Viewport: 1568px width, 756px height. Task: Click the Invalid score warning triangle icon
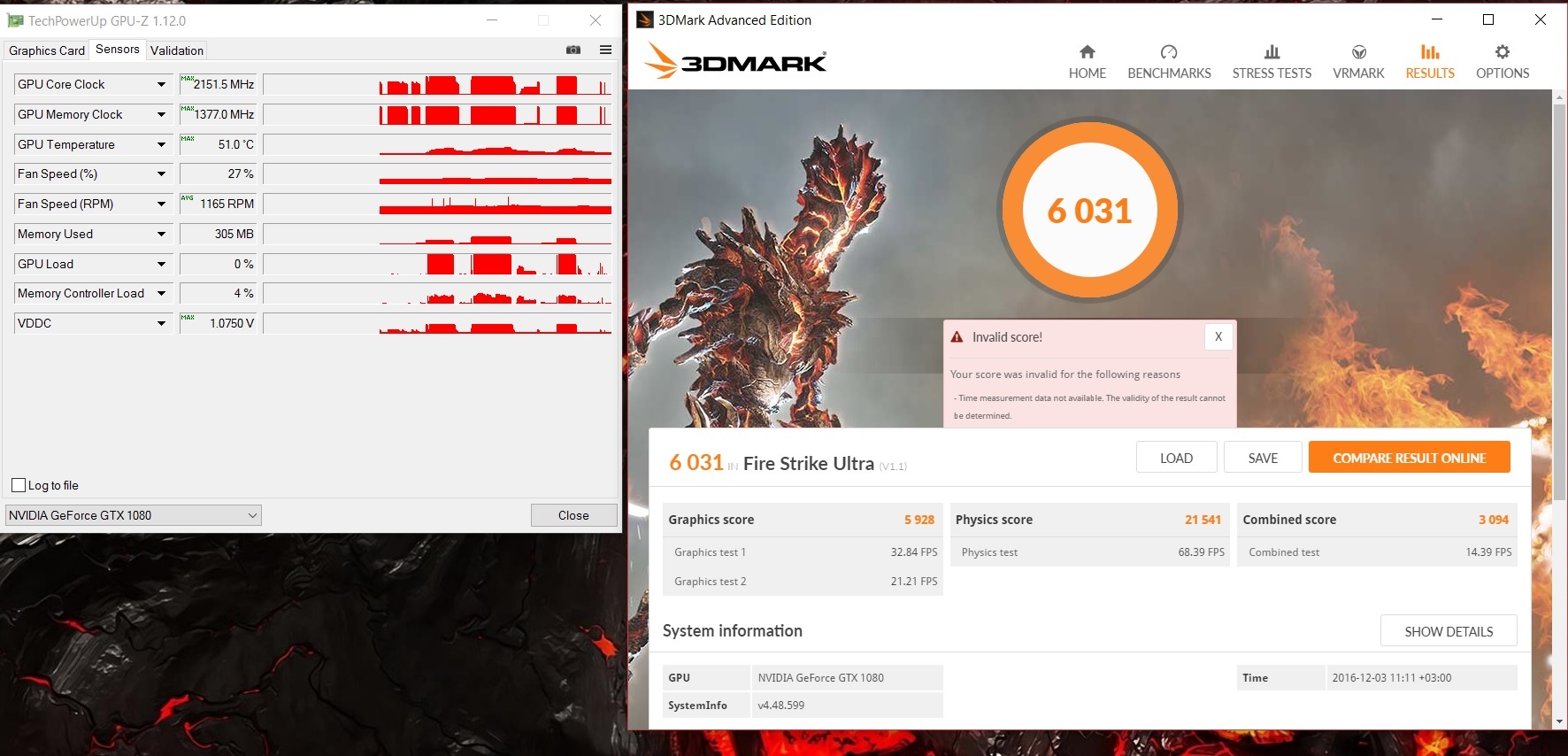tap(957, 336)
